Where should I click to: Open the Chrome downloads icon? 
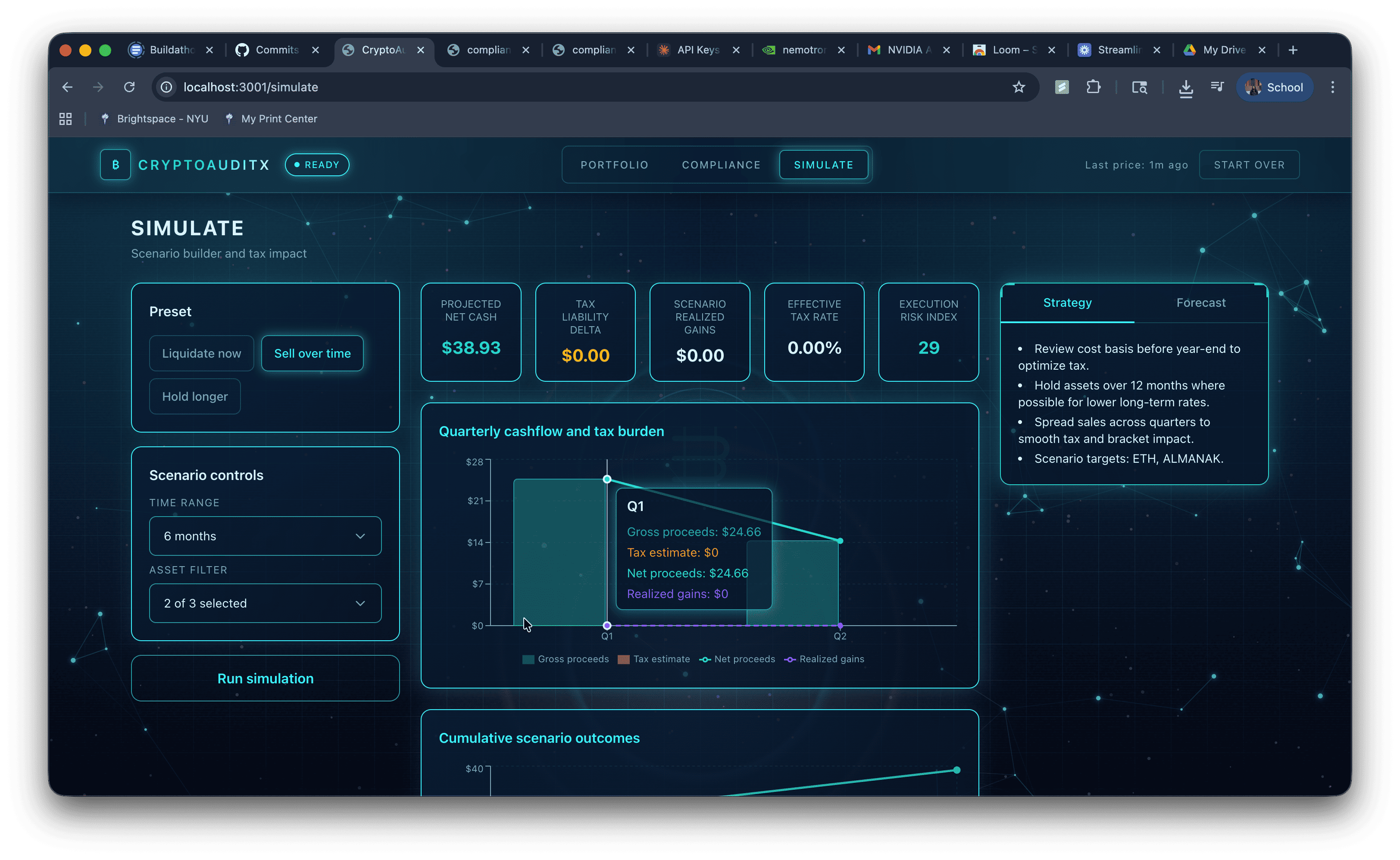[1185, 87]
